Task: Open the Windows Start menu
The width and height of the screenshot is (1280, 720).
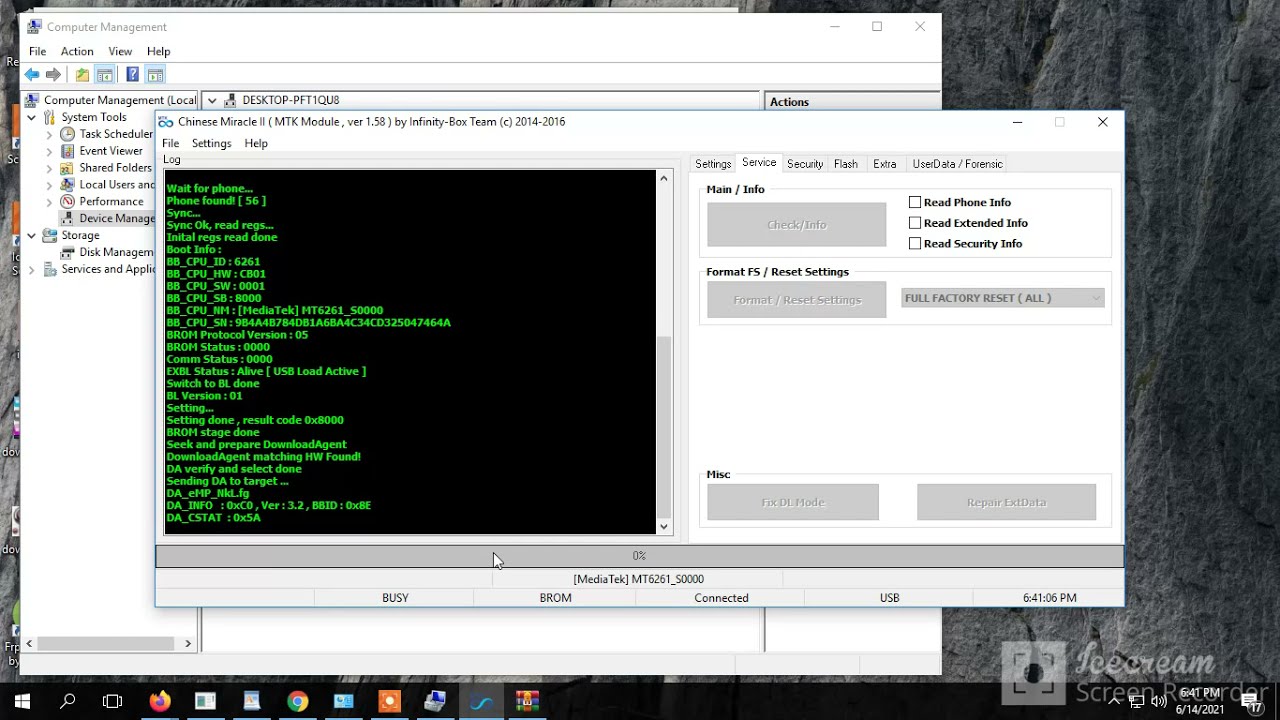Action: tap(22, 701)
